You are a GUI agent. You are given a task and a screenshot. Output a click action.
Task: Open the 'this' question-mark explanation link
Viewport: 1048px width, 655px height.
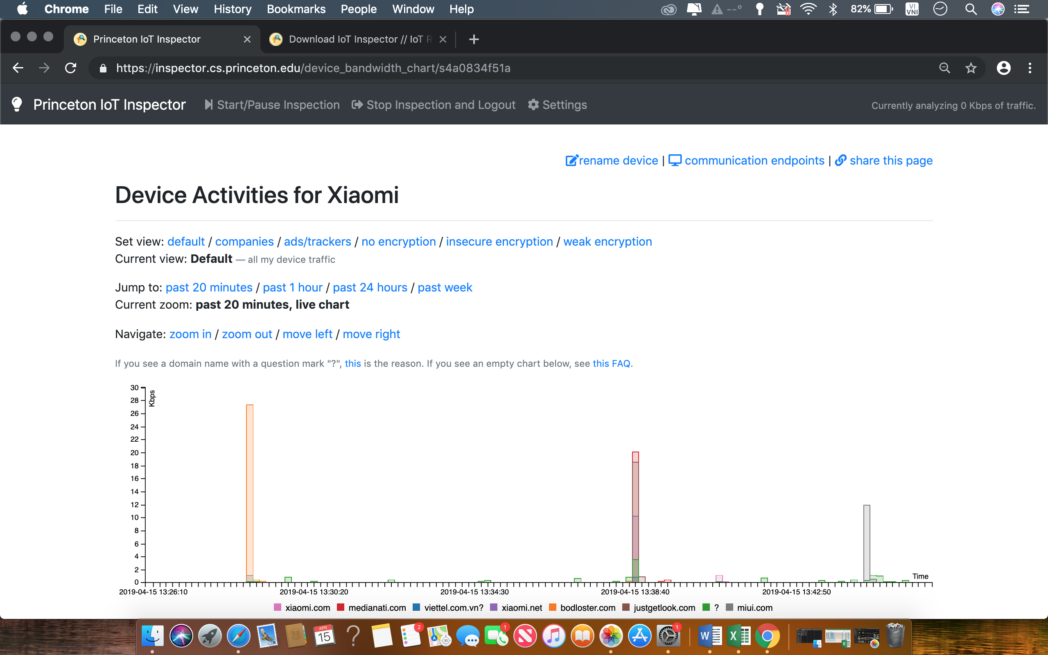[x=353, y=364]
